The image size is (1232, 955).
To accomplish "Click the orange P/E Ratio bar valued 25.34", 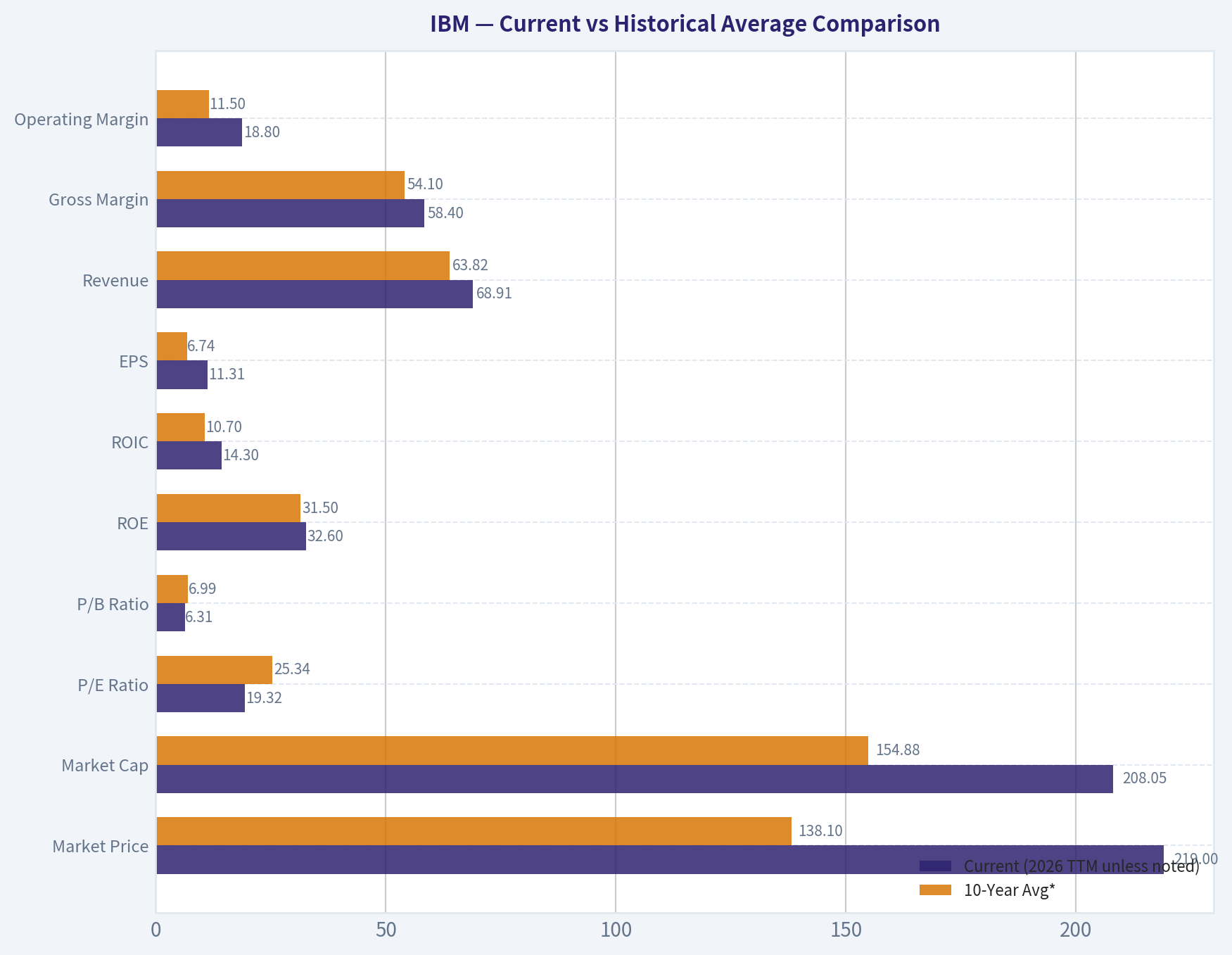I will point(215,670).
